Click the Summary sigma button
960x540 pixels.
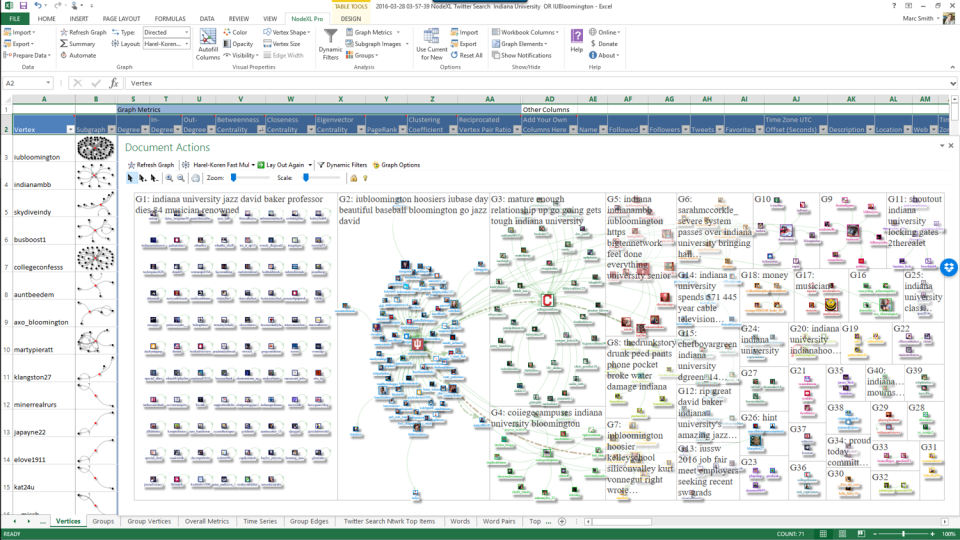[77, 44]
